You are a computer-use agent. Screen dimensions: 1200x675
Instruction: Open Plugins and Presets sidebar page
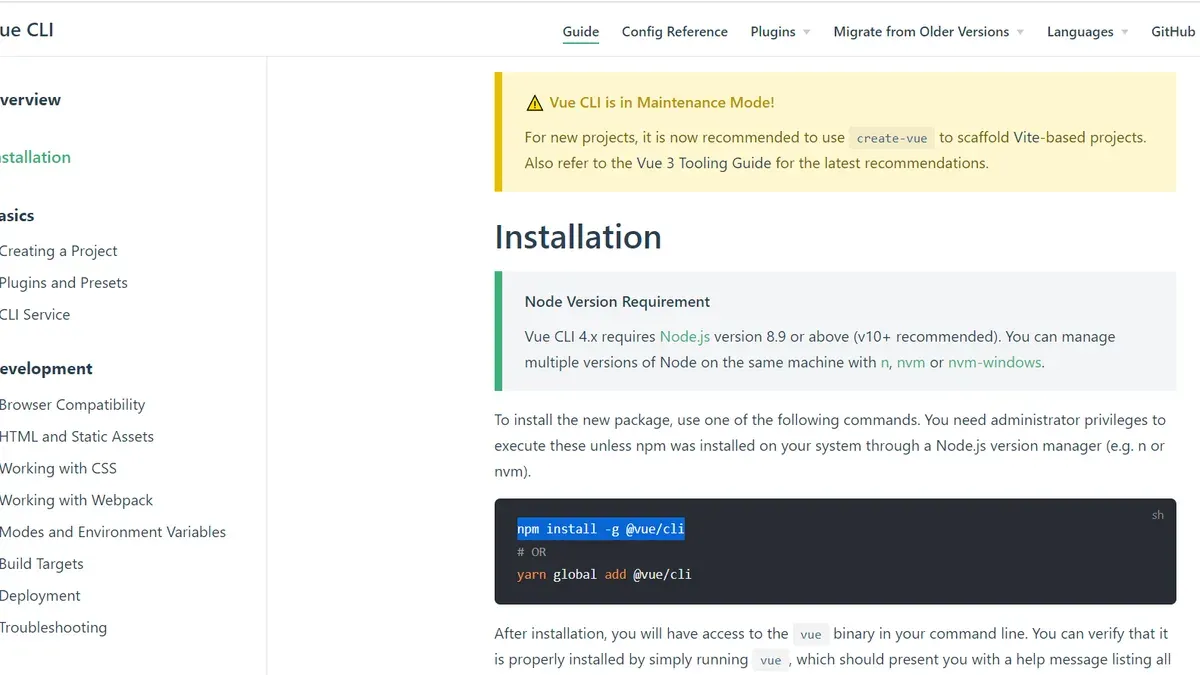(x=63, y=283)
